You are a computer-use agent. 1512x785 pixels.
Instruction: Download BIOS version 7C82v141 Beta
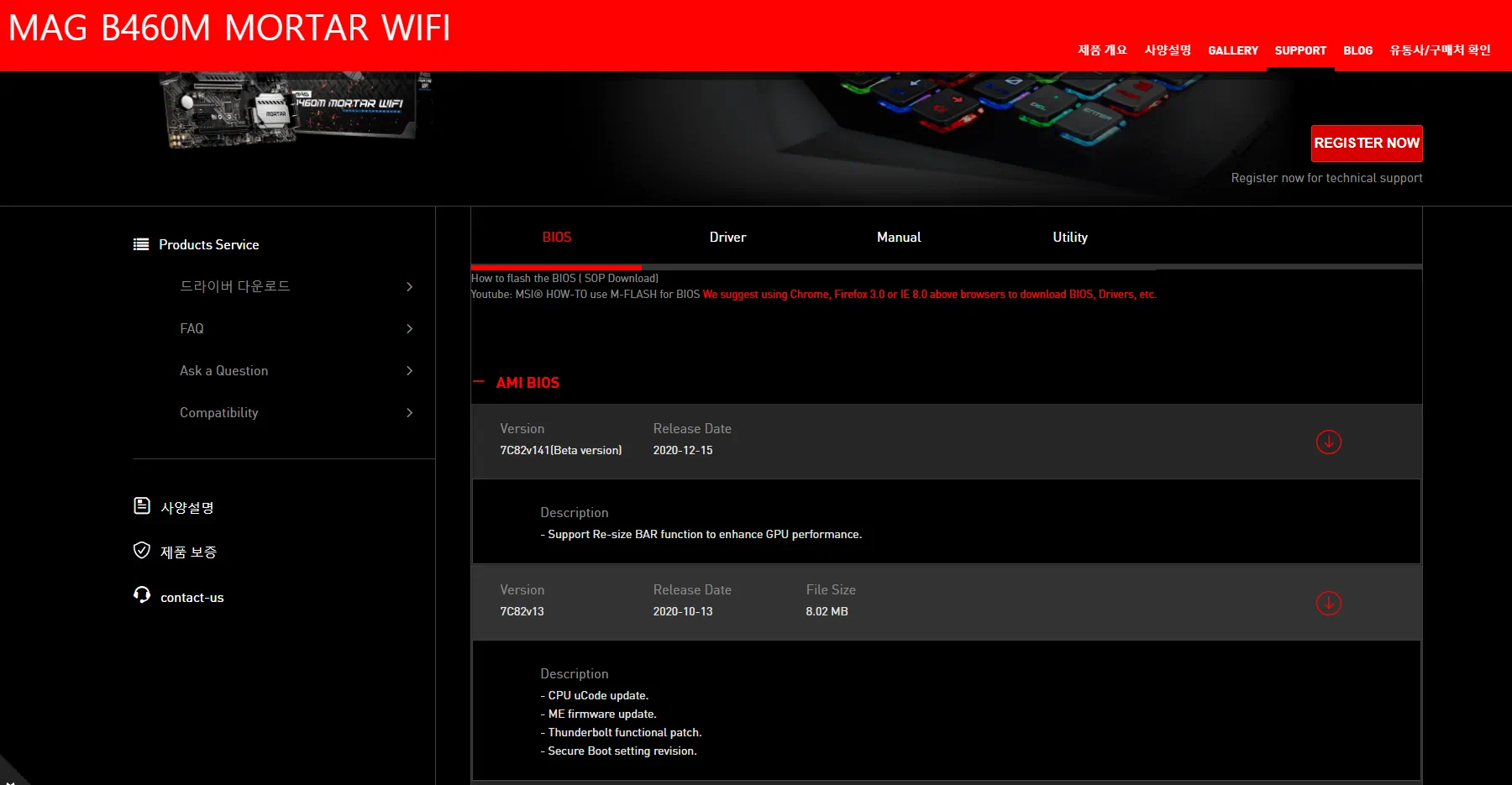coord(1328,442)
